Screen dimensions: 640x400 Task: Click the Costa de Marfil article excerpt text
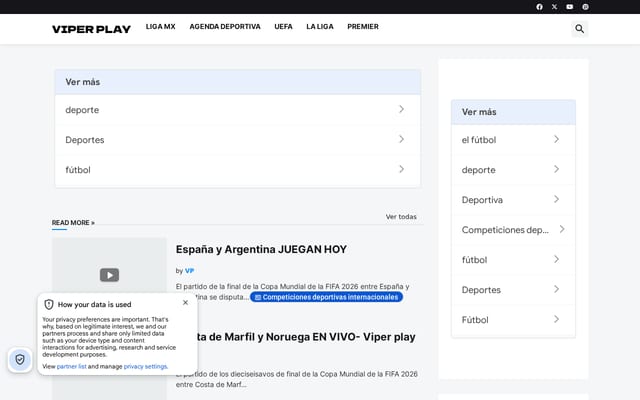coord(297,379)
